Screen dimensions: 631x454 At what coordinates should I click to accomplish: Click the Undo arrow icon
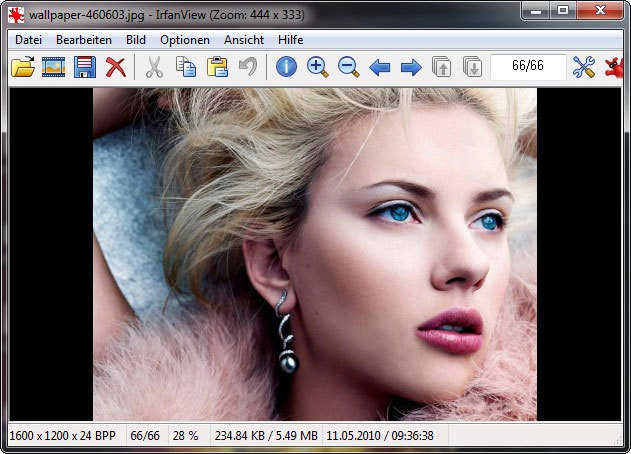point(247,68)
